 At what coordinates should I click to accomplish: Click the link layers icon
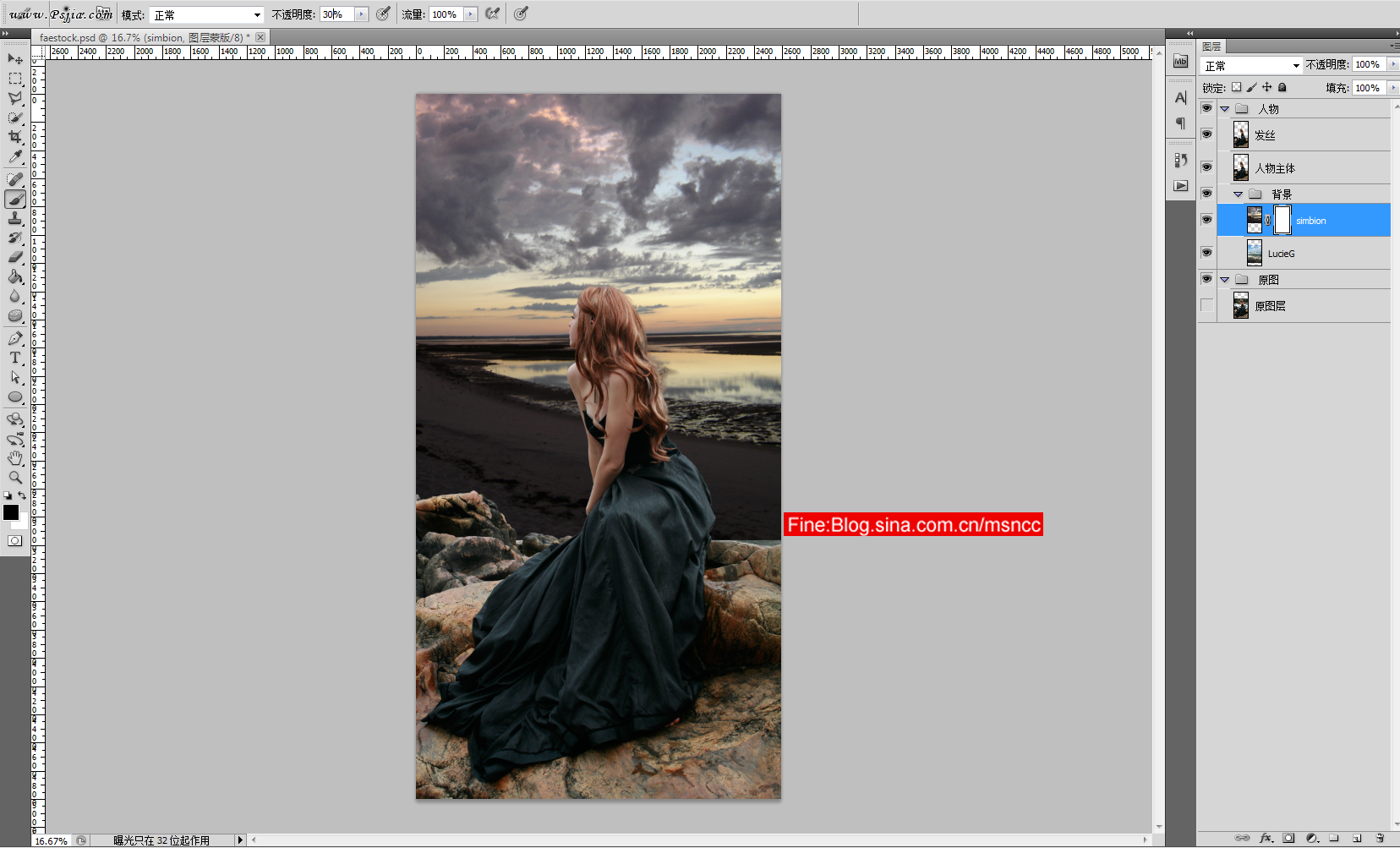(1242, 838)
